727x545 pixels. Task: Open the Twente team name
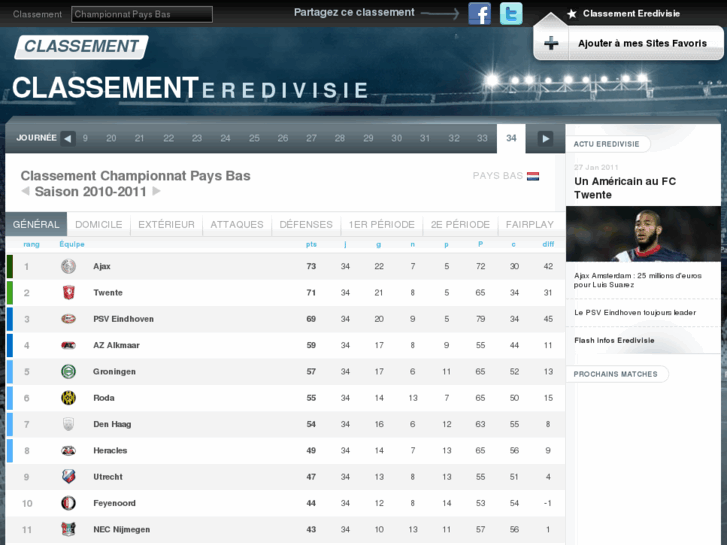(x=108, y=293)
